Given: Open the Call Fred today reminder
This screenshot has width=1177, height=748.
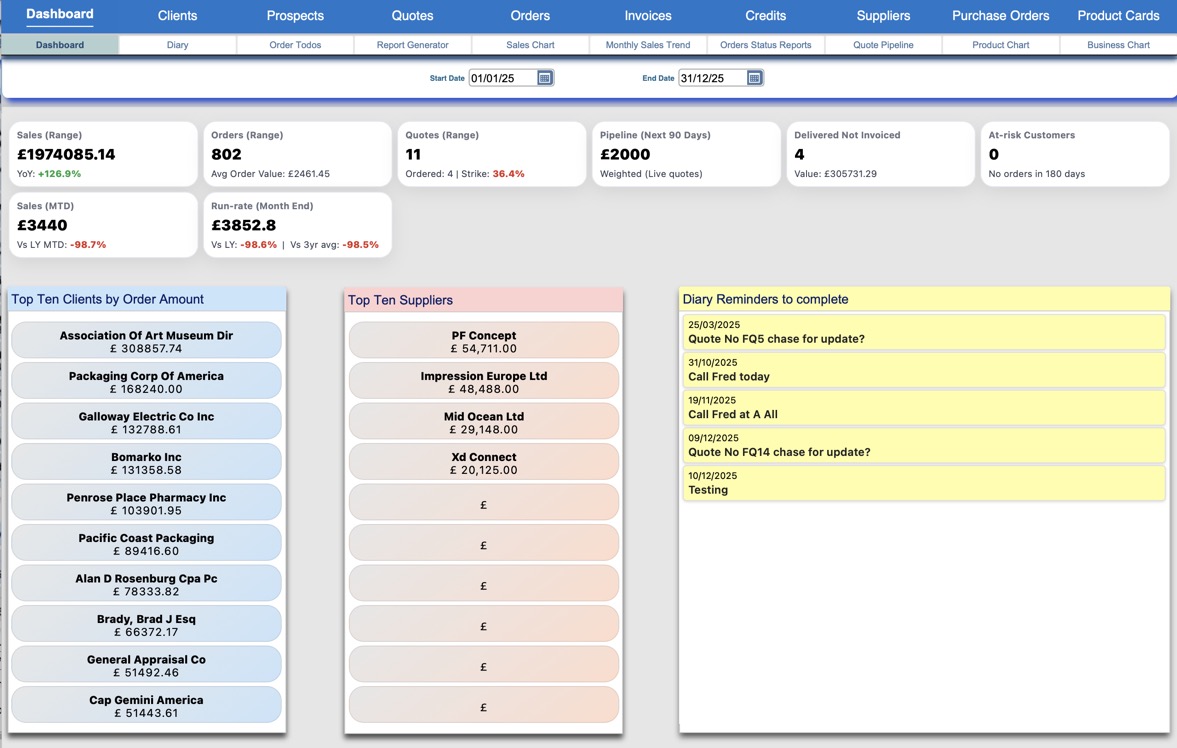Looking at the screenshot, I should [x=923, y=370].
